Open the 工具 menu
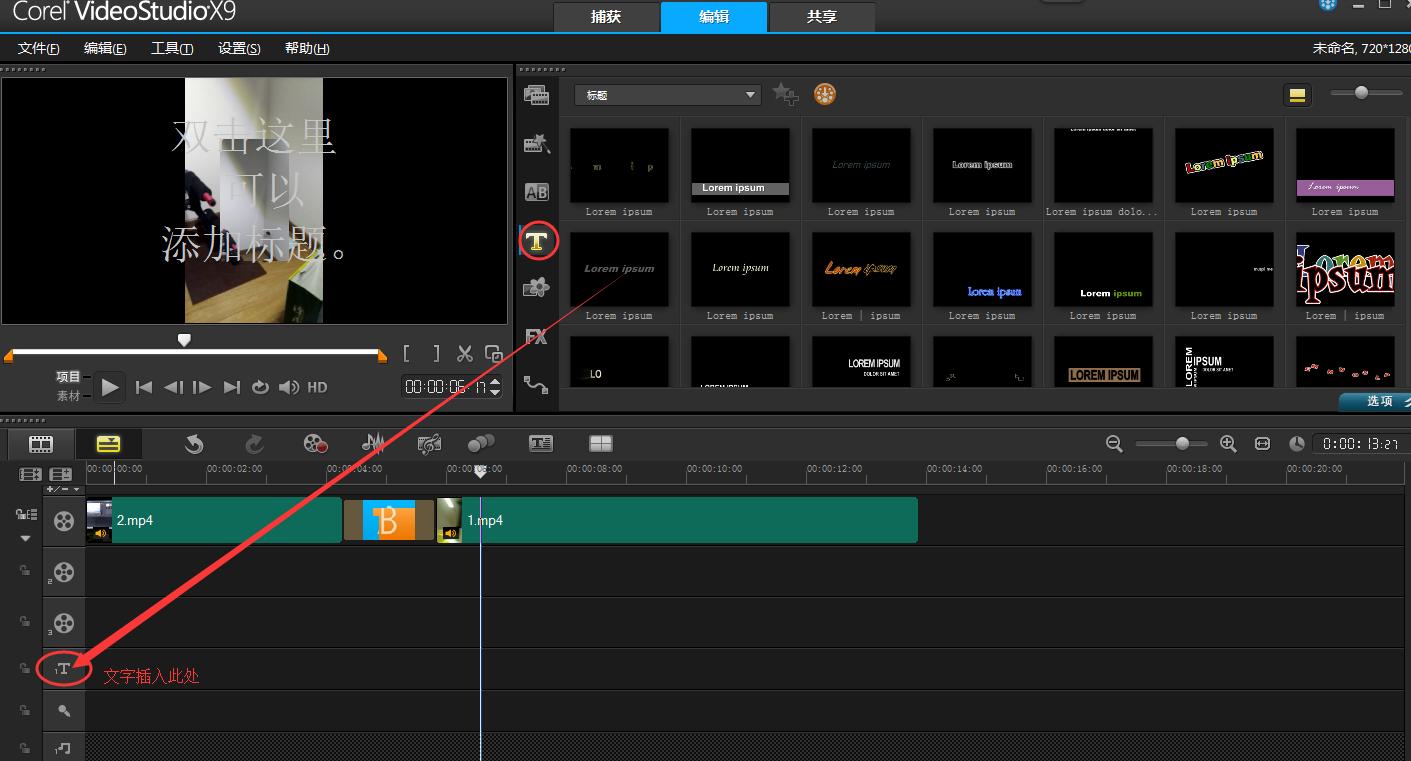 172,48
